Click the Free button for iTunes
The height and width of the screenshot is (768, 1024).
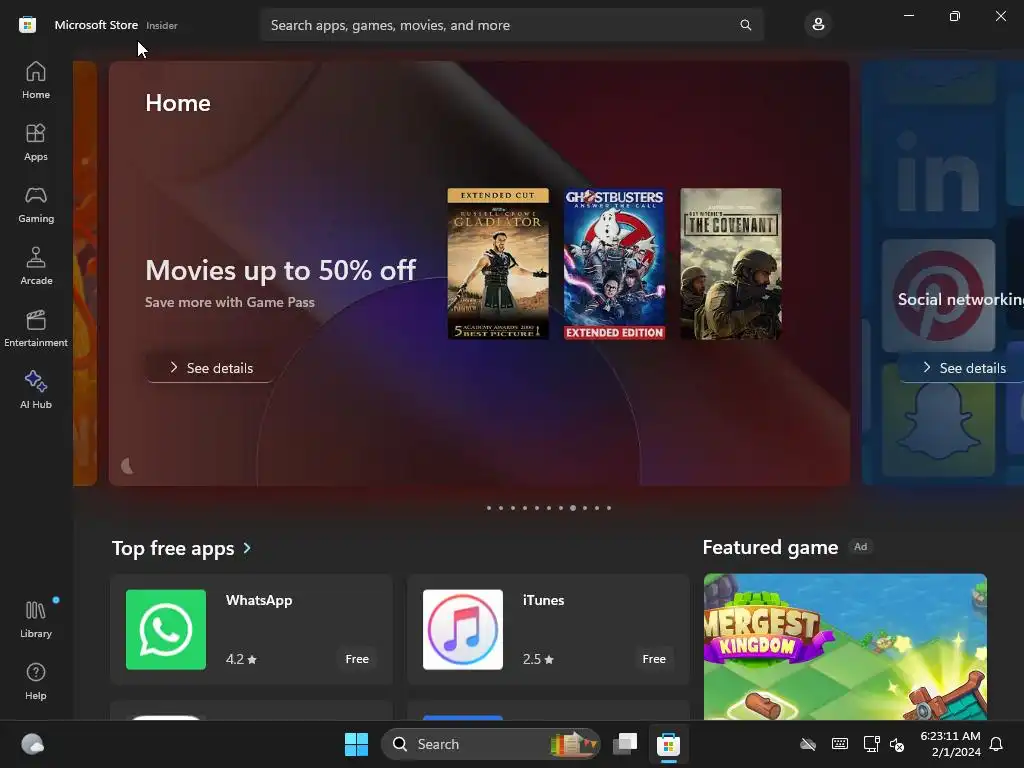click(x=654, y=659)
